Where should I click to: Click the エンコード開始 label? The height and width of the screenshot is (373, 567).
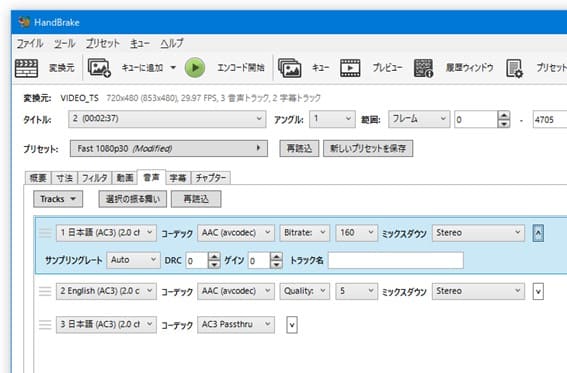241,68
